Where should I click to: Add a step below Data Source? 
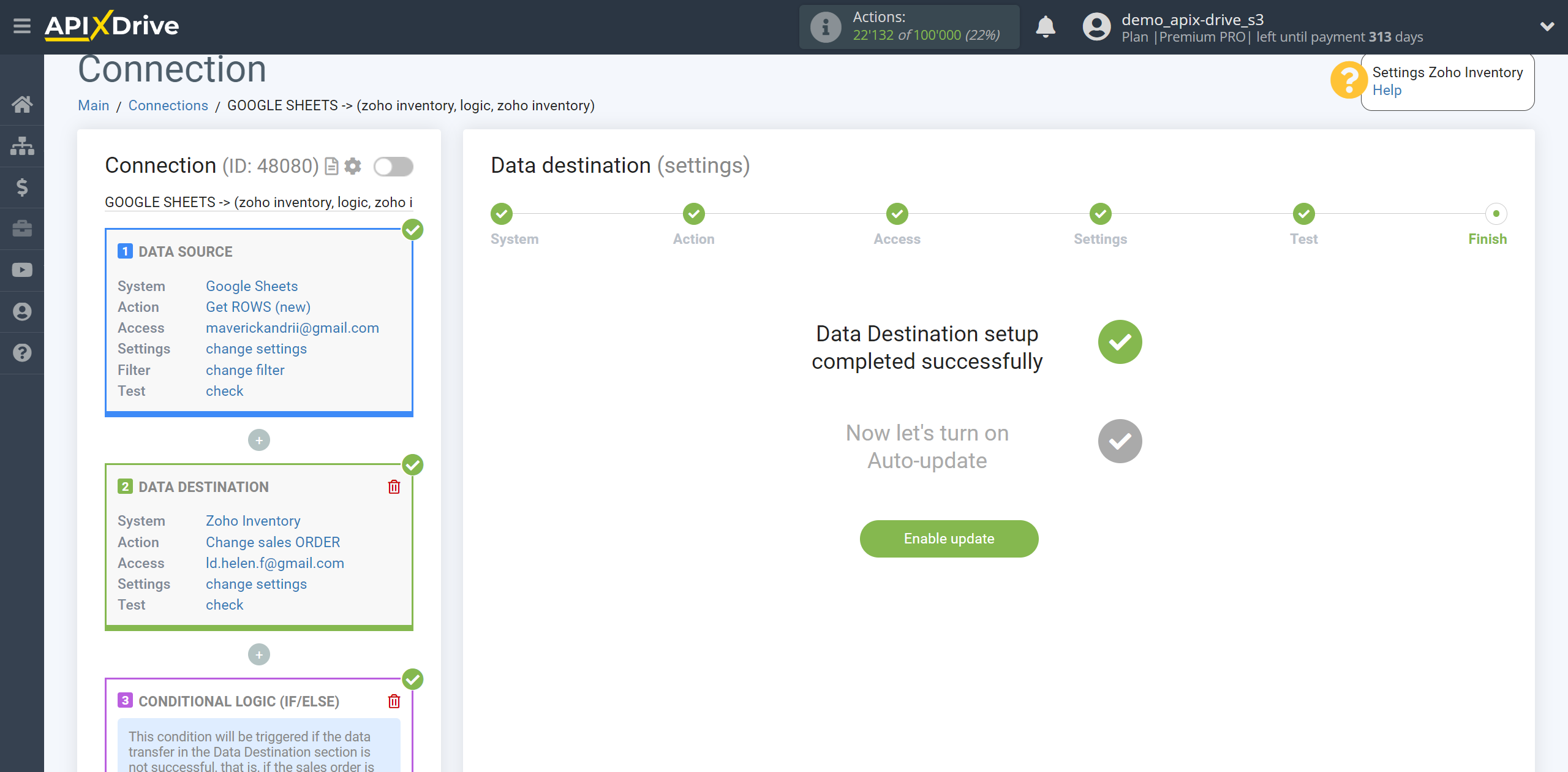coord(259,440)
